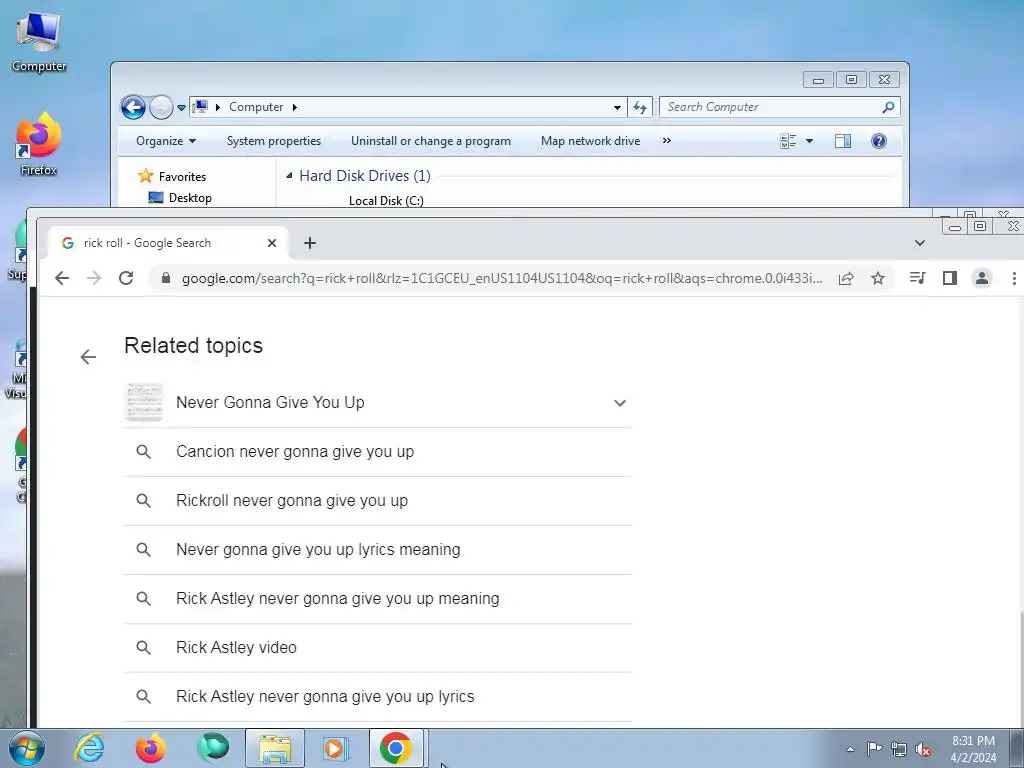This screenshot has width=1024, height=768.
Task: Go back in Chrome browser history
Action: click(x=61, y=278)
